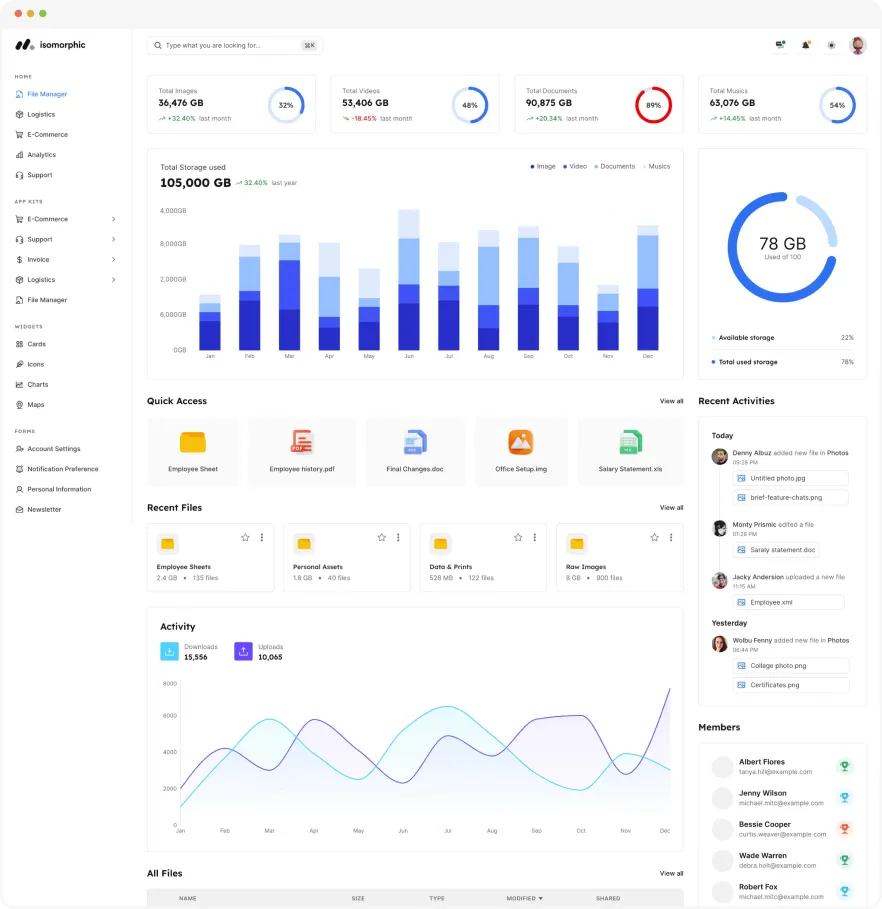This screenshot has width=882, height=909.
Task: Open Icons widget page
Action: click(30, 364)
